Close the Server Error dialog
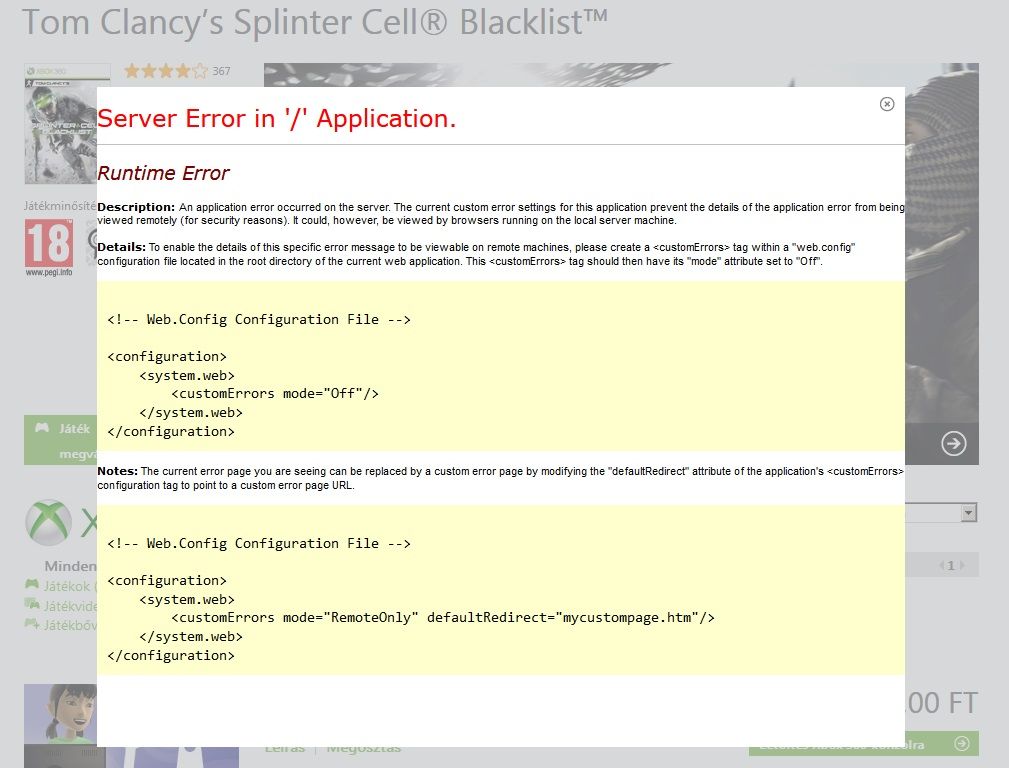This screenshot has height=768, width=1009. coord(887,104)
